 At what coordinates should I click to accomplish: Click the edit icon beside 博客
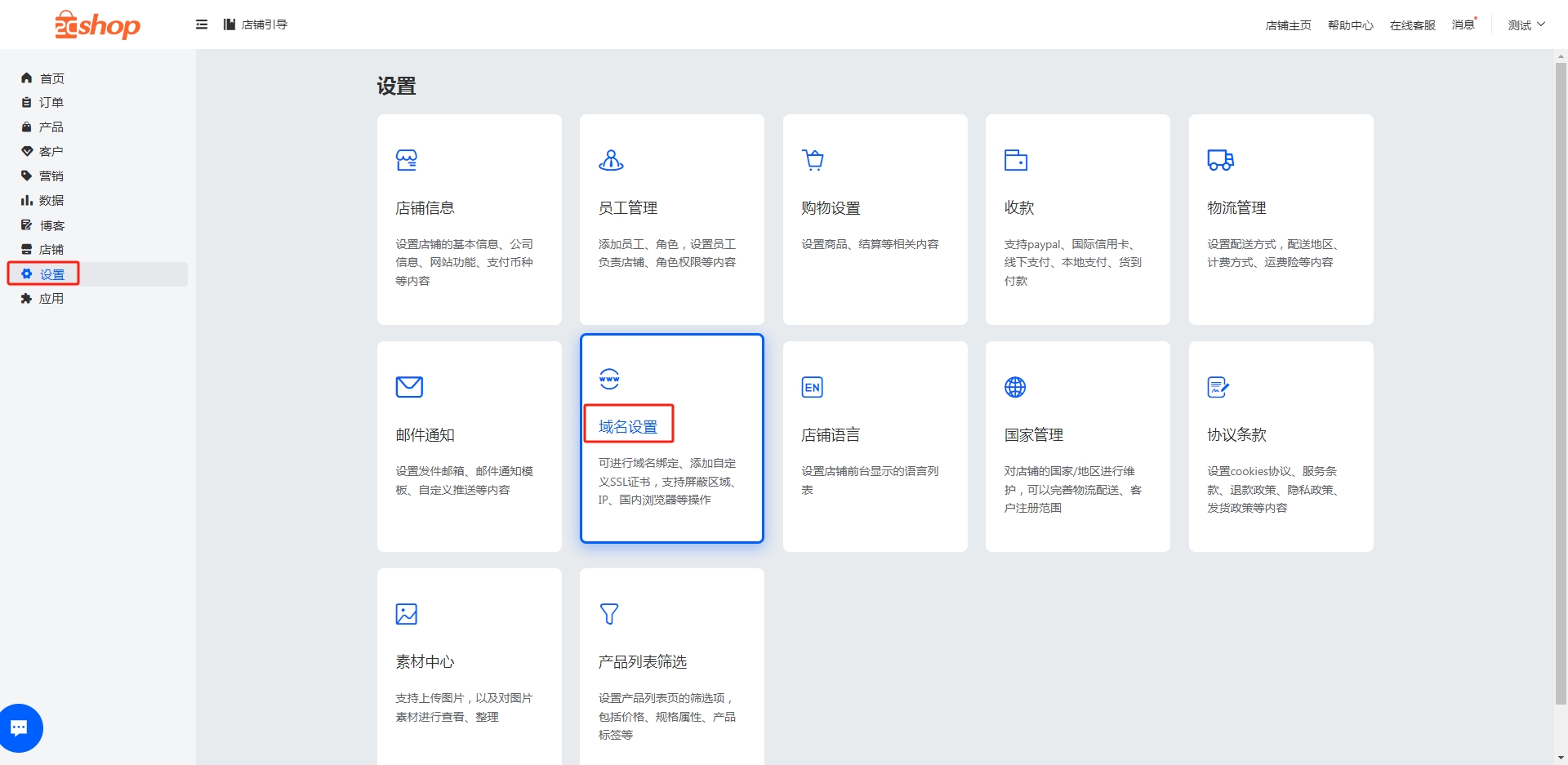[x=26, y=225]
